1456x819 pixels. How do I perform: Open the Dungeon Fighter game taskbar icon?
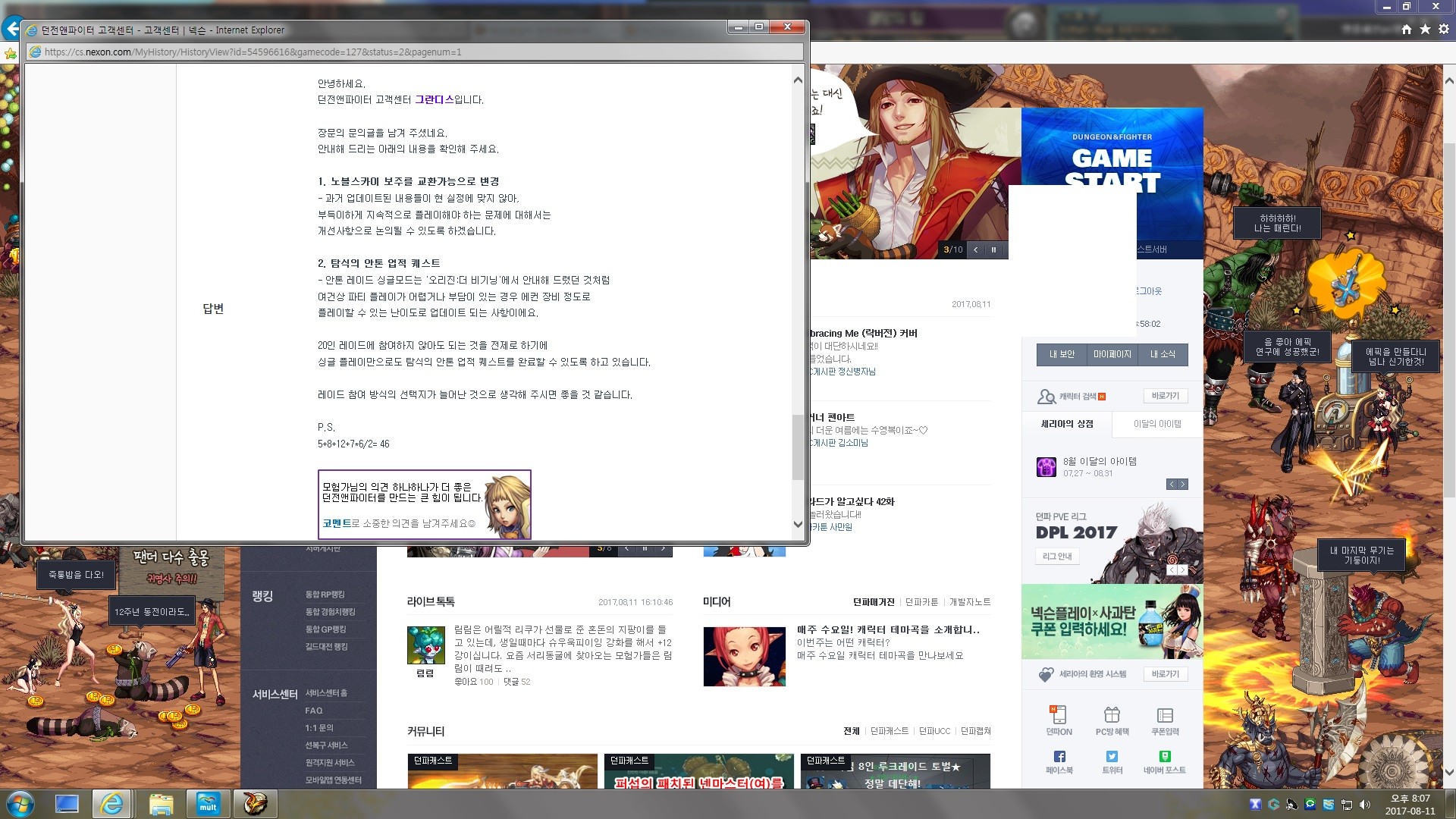255,803
